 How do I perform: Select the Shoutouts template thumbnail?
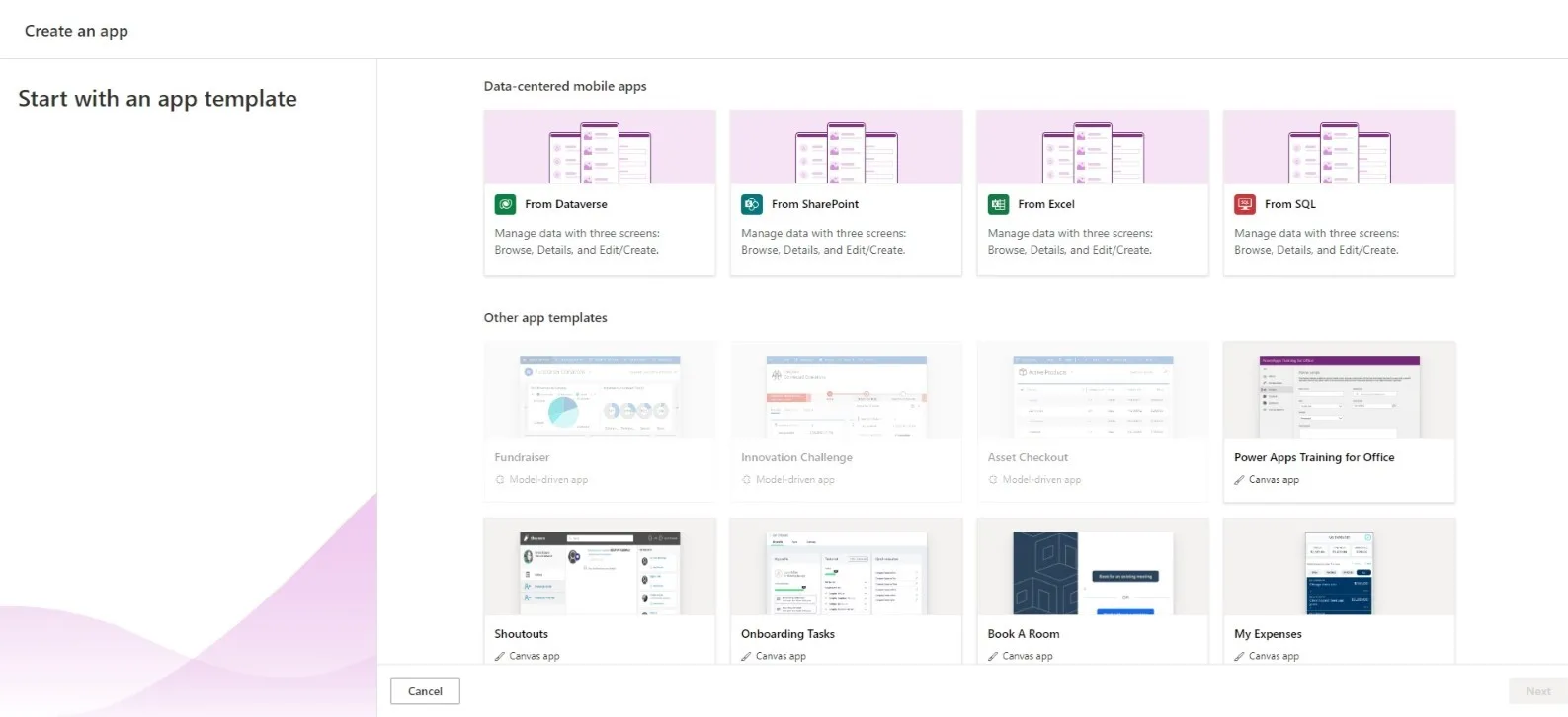(x=600, y=567)
